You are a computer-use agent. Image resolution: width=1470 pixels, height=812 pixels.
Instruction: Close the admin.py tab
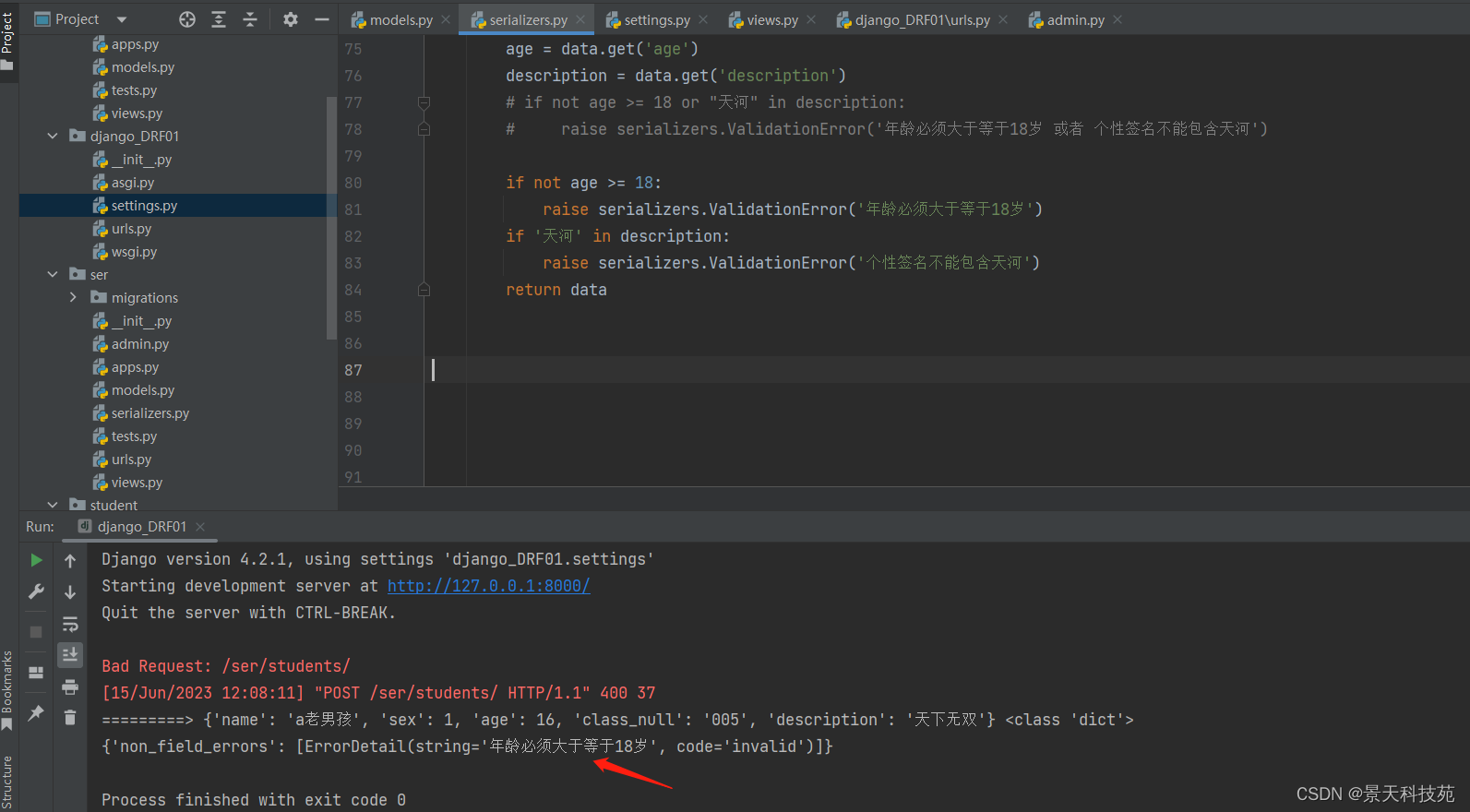[x=1117, y=19]
